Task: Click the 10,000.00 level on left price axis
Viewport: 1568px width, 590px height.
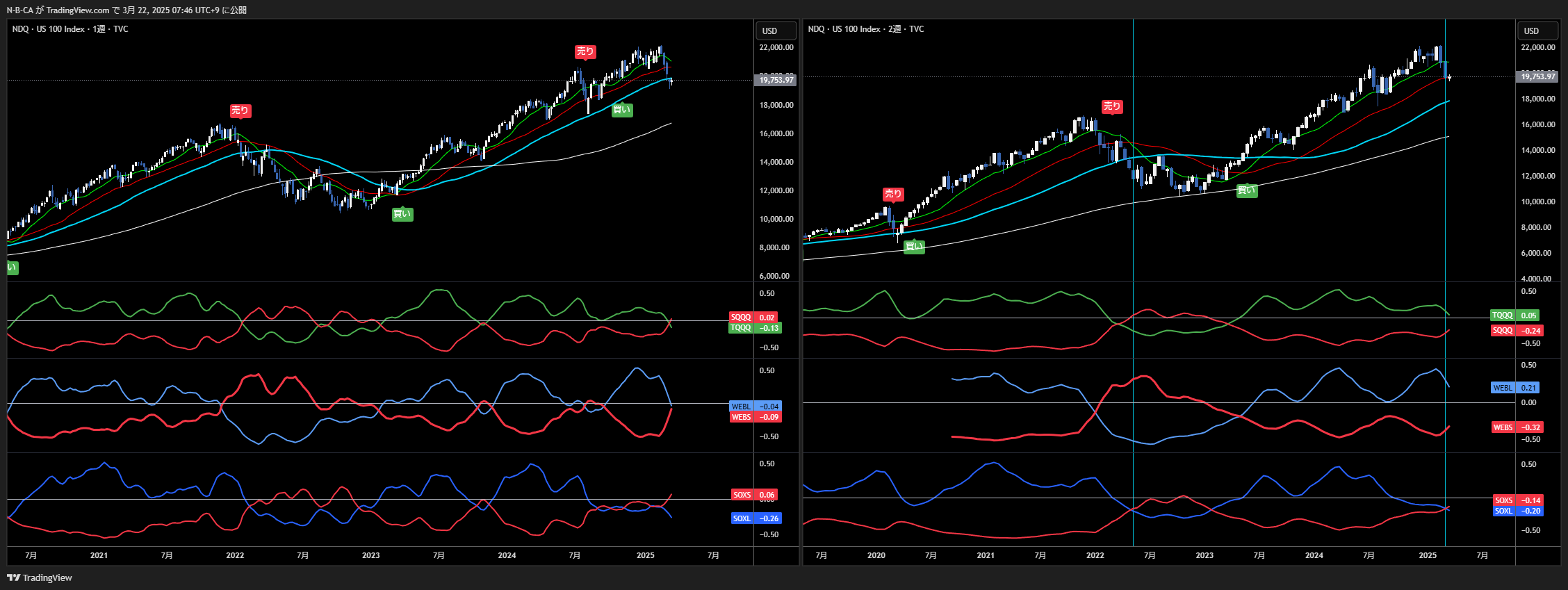Action: point(776,219)
